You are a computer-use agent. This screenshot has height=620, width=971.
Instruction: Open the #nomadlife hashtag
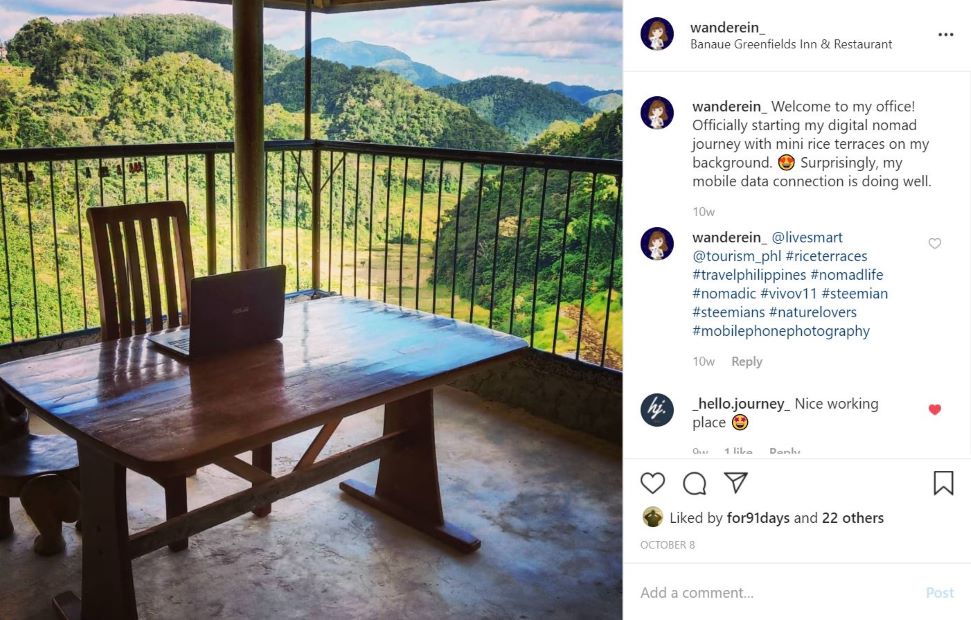(846, 275)
